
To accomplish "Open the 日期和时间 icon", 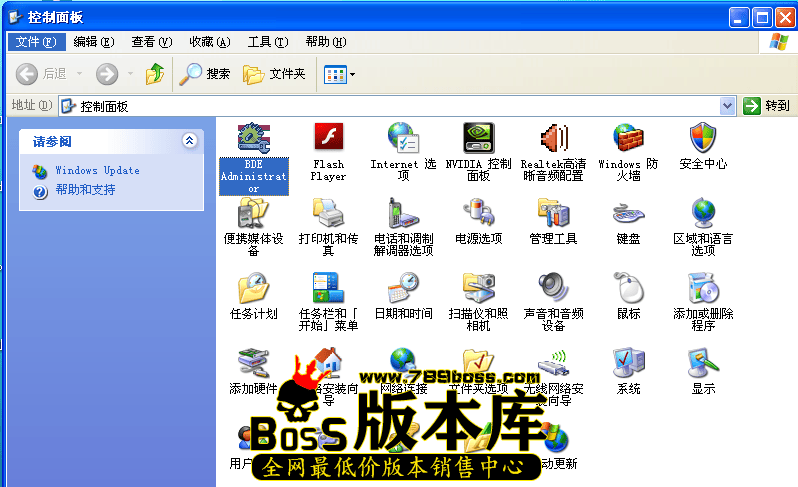I will [x=403, y=288].
